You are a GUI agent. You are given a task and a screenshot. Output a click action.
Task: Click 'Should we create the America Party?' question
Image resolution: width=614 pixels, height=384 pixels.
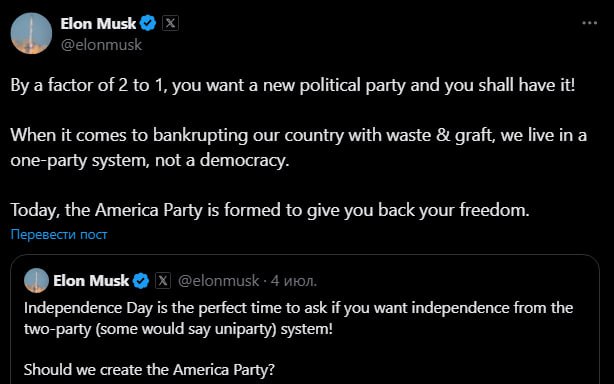(x=149, y=370)
